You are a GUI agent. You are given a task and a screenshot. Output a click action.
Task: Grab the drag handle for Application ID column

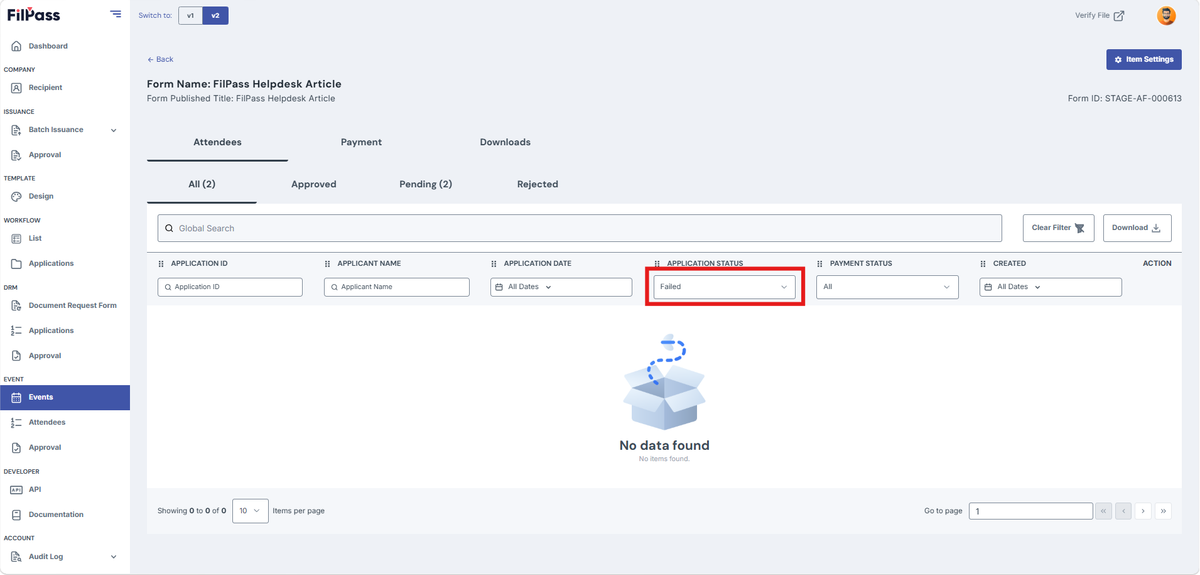point(161,264)
